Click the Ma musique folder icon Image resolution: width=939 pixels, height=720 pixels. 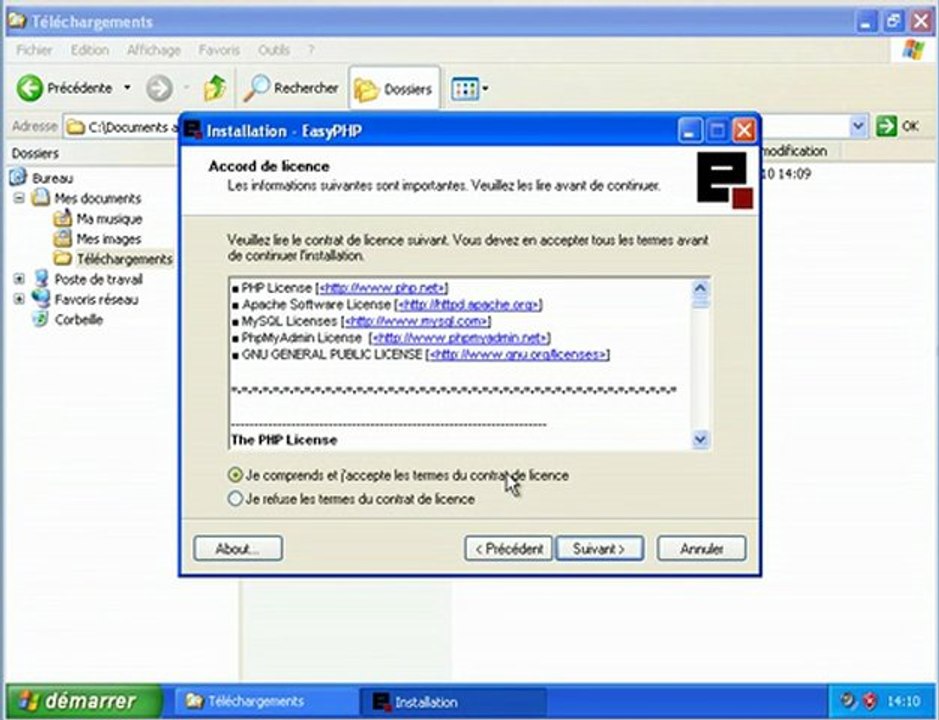click(x=62, y=218)
